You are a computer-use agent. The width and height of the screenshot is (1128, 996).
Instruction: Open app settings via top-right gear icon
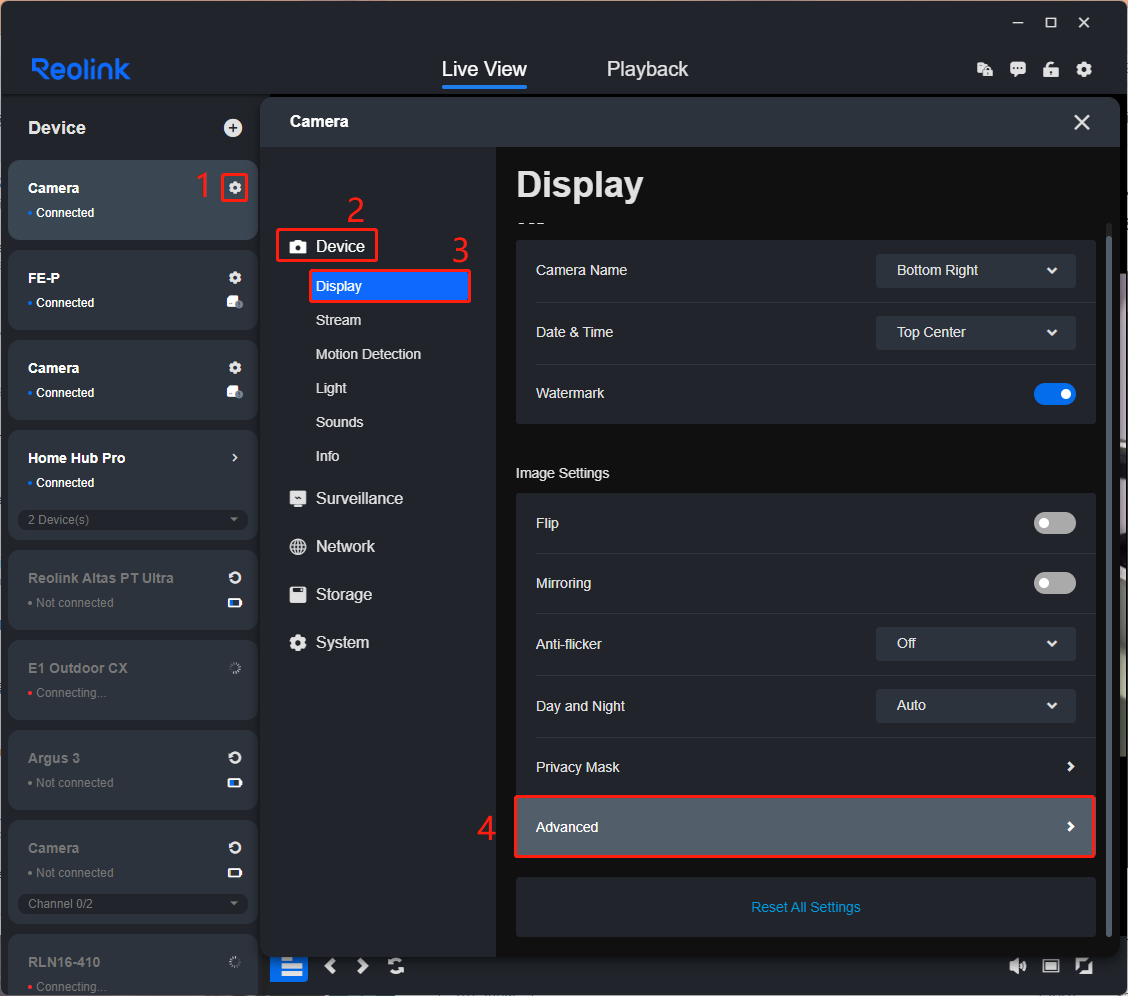point(1084,69)
